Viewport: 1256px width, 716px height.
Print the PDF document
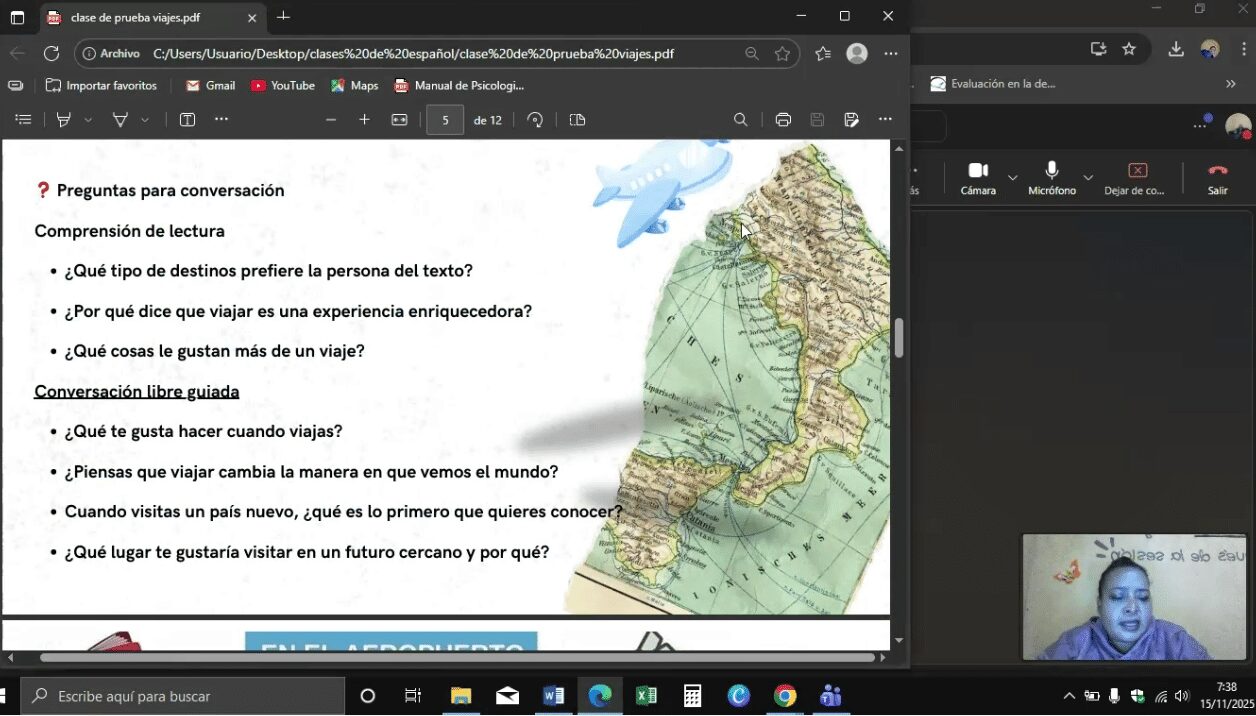pyautogui.click(x=783, y=120)
